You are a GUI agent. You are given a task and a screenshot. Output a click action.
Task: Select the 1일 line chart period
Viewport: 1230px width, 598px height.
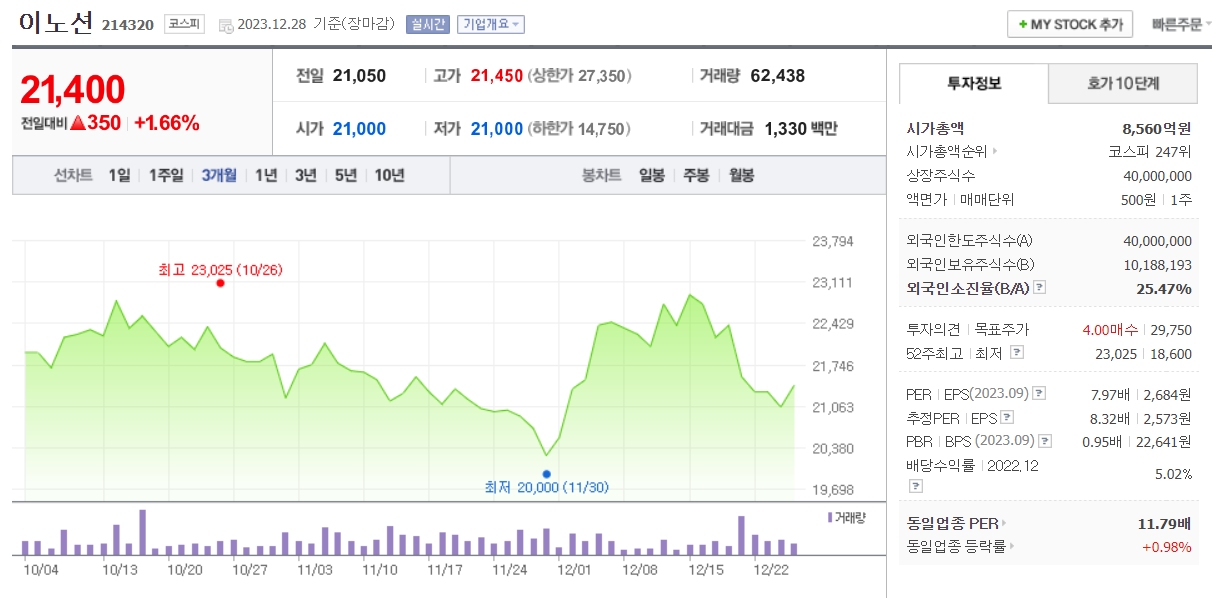[x=119, y=175]
